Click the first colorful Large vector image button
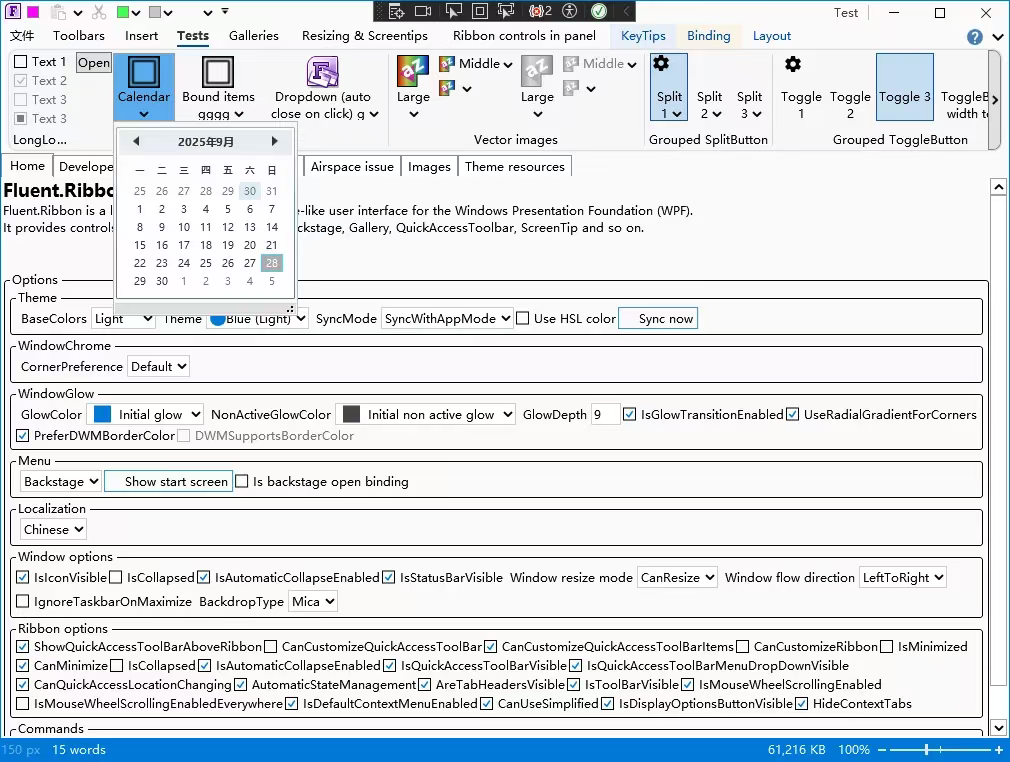This screenshot has height=762, width=1010. tap(413, 87)
